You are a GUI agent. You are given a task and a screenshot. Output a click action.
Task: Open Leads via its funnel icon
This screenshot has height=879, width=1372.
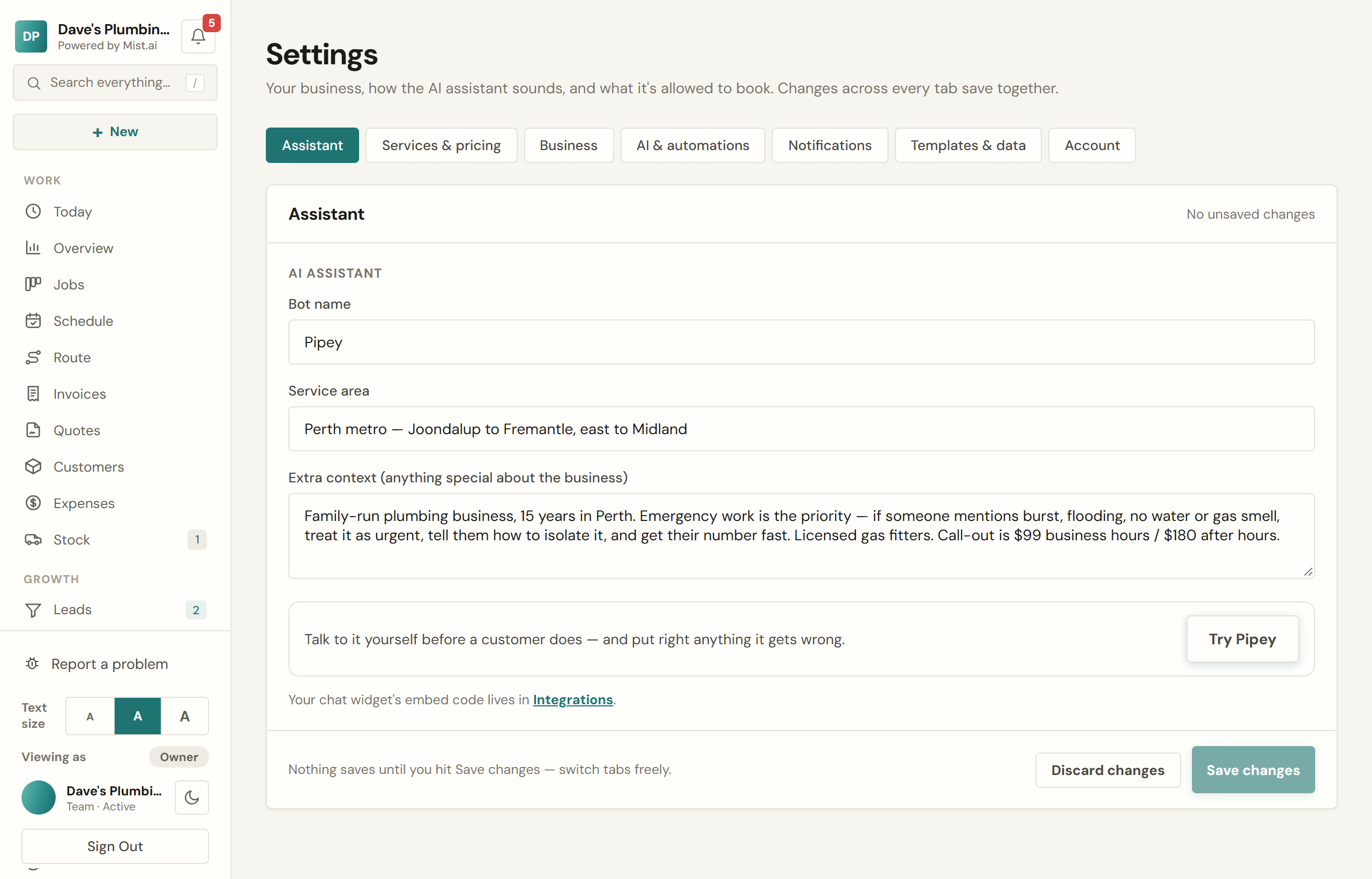pyautogui.click(x=33, y=609)
